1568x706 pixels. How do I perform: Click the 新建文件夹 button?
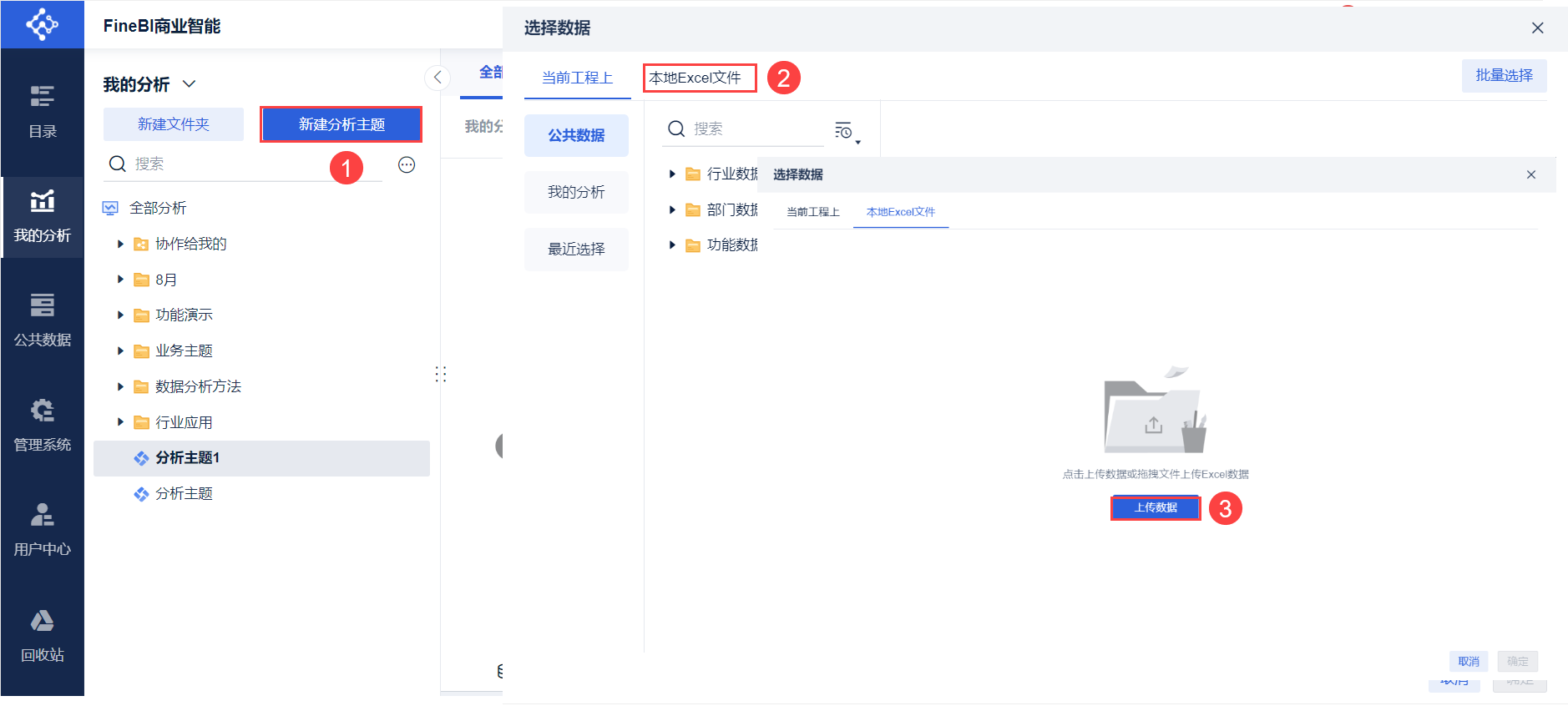pyautogui.click(x=174, y=124)
